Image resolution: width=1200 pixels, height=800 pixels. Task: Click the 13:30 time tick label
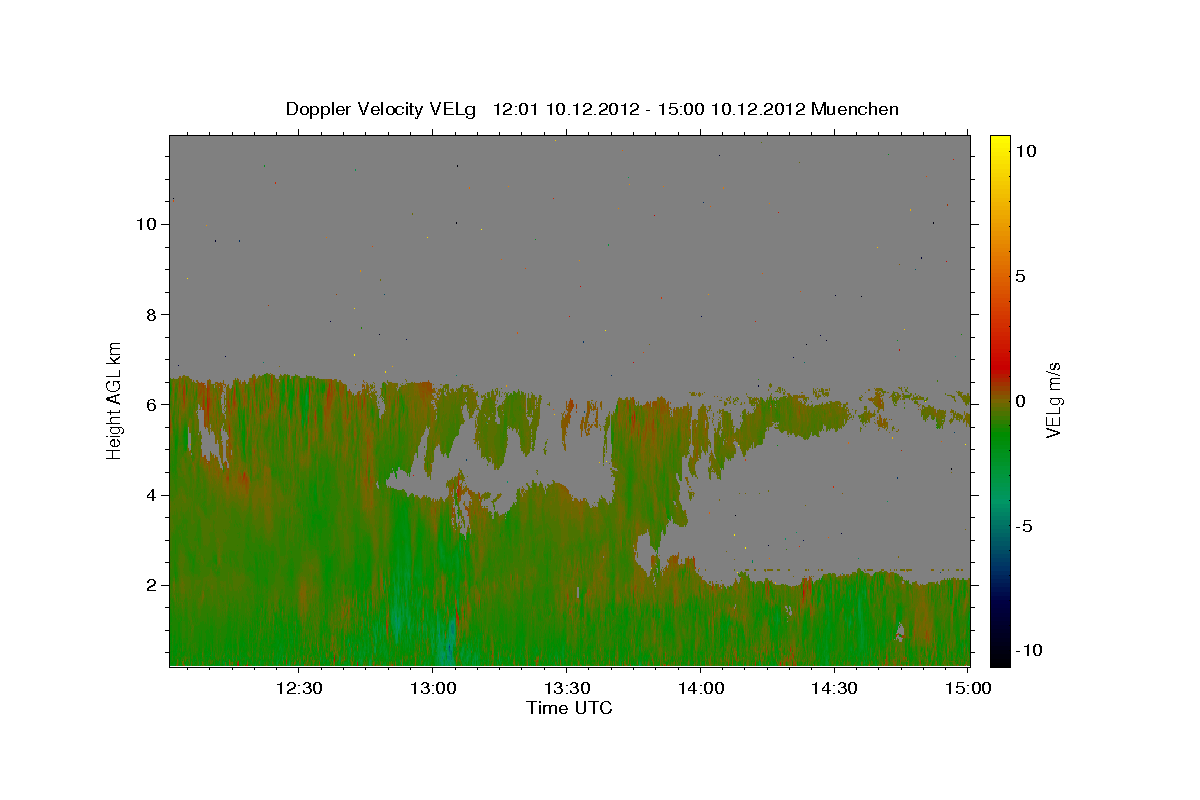click(x=566, y=688)
